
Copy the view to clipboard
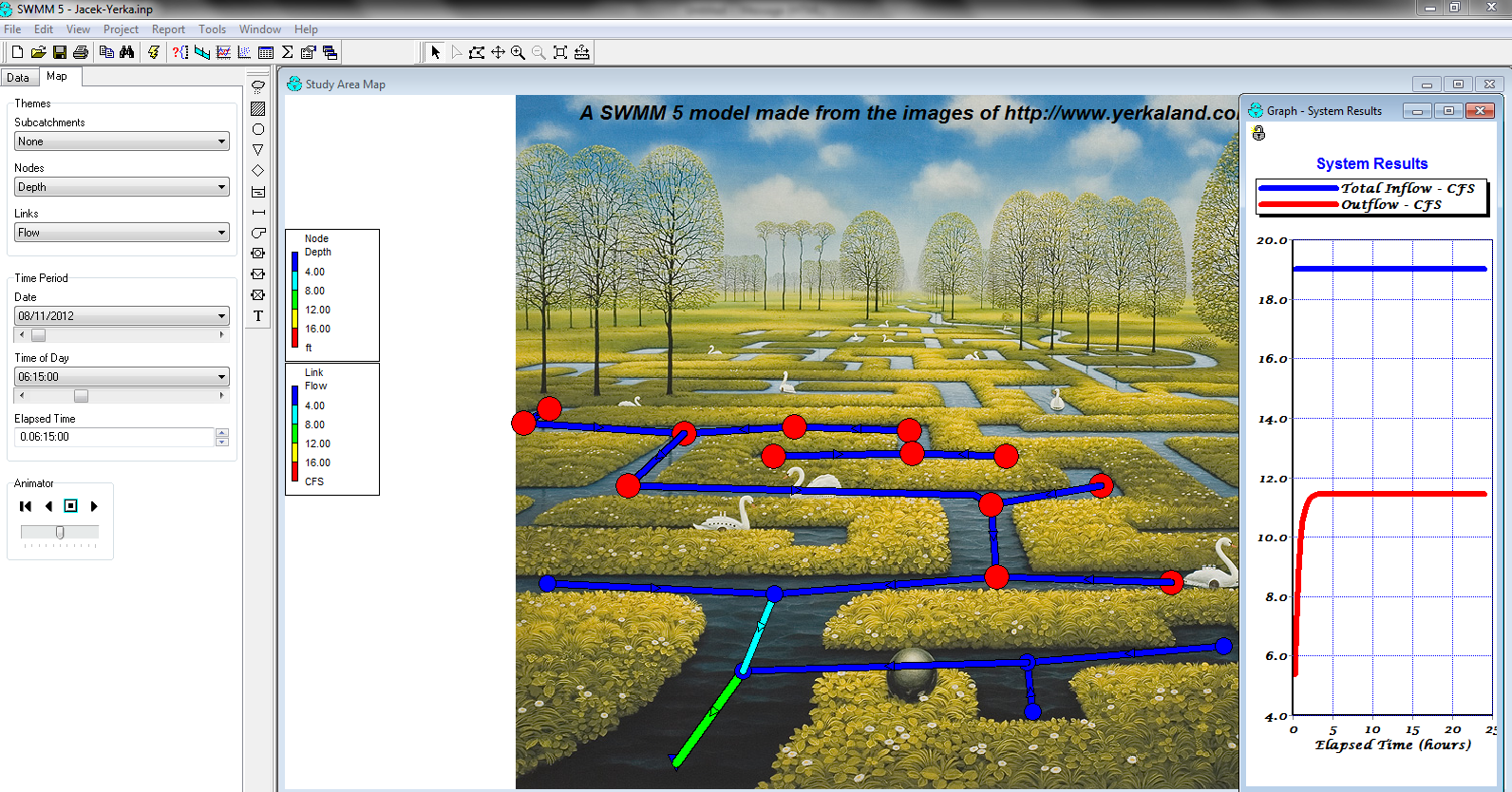106,52
